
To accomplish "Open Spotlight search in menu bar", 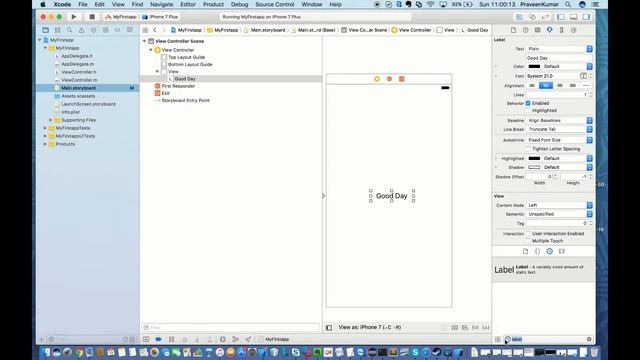I will (x=568, y=4).
